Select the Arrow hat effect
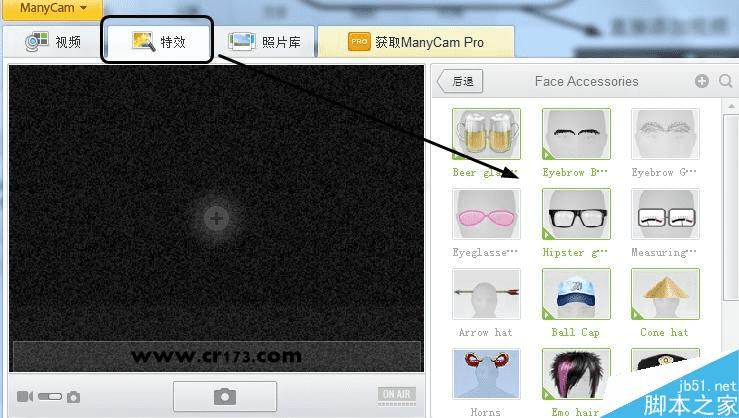This screenshot has height=418, width=739. pyautogui.click(x=486, y=294)
